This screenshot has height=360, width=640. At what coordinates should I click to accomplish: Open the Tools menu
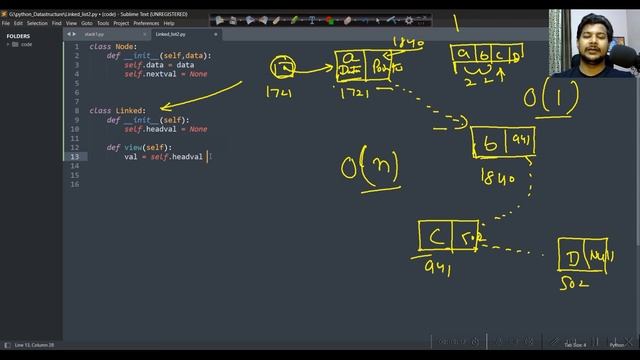tap(103, 23)
